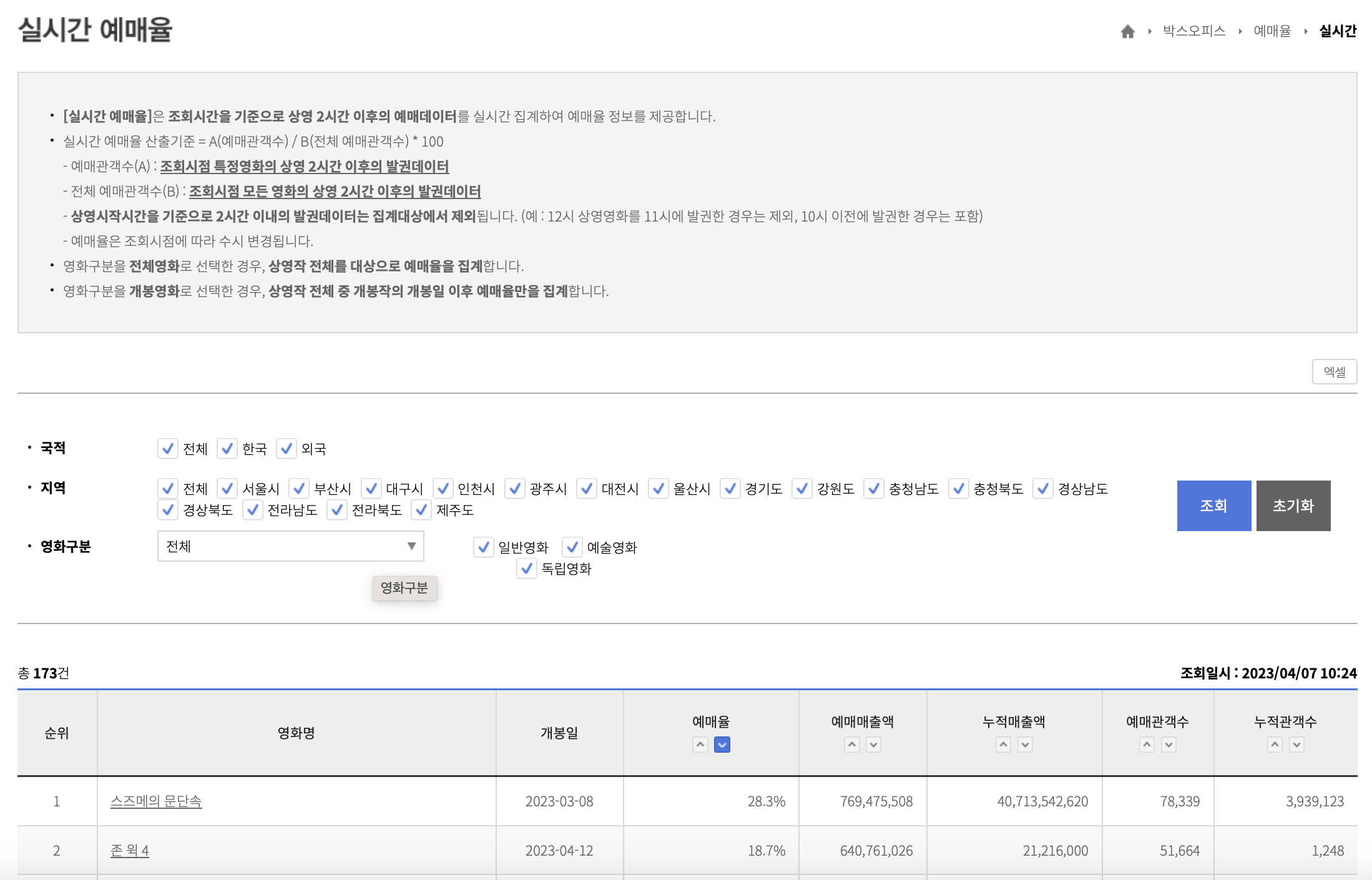Select the 3,939,123 cumulative audience cell

click(1286, 801)
